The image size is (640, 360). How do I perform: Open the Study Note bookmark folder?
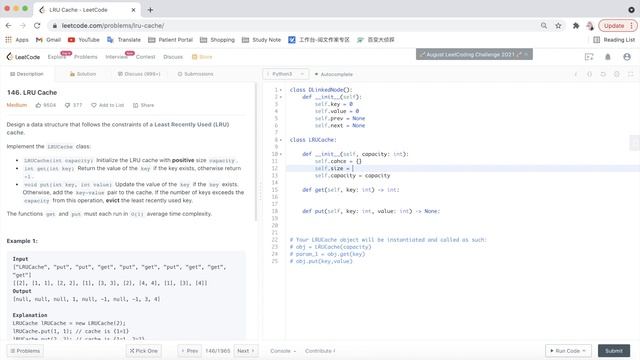click(262, 40)
